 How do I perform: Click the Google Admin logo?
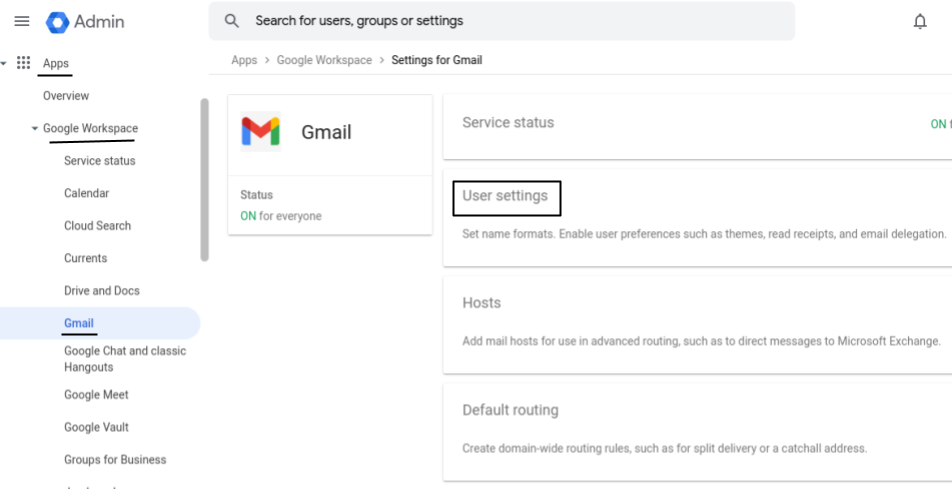click(85, 22)
